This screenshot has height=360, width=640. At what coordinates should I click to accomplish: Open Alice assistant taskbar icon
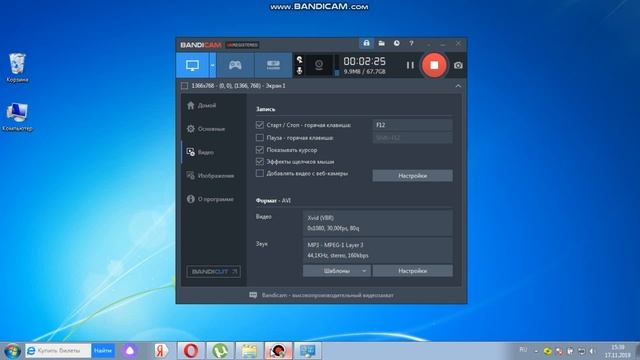pos(130,351)
